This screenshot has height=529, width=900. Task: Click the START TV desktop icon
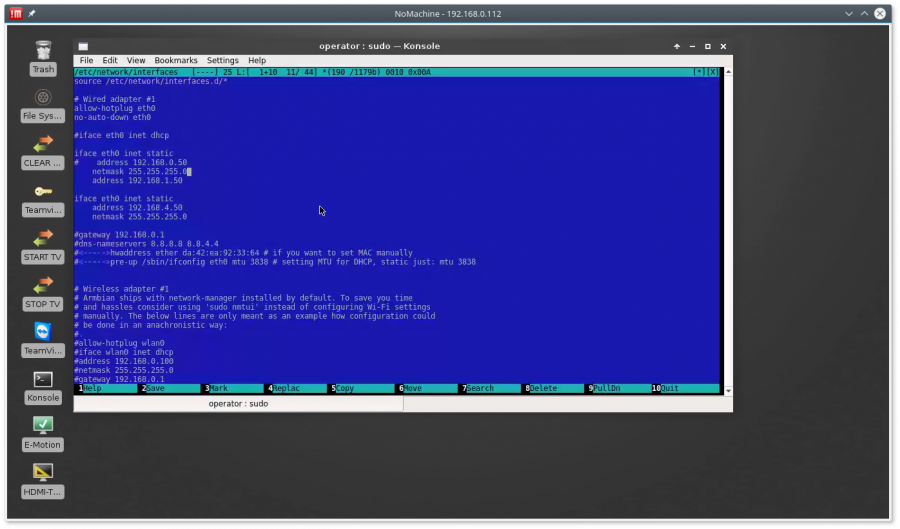click(43, 239)
